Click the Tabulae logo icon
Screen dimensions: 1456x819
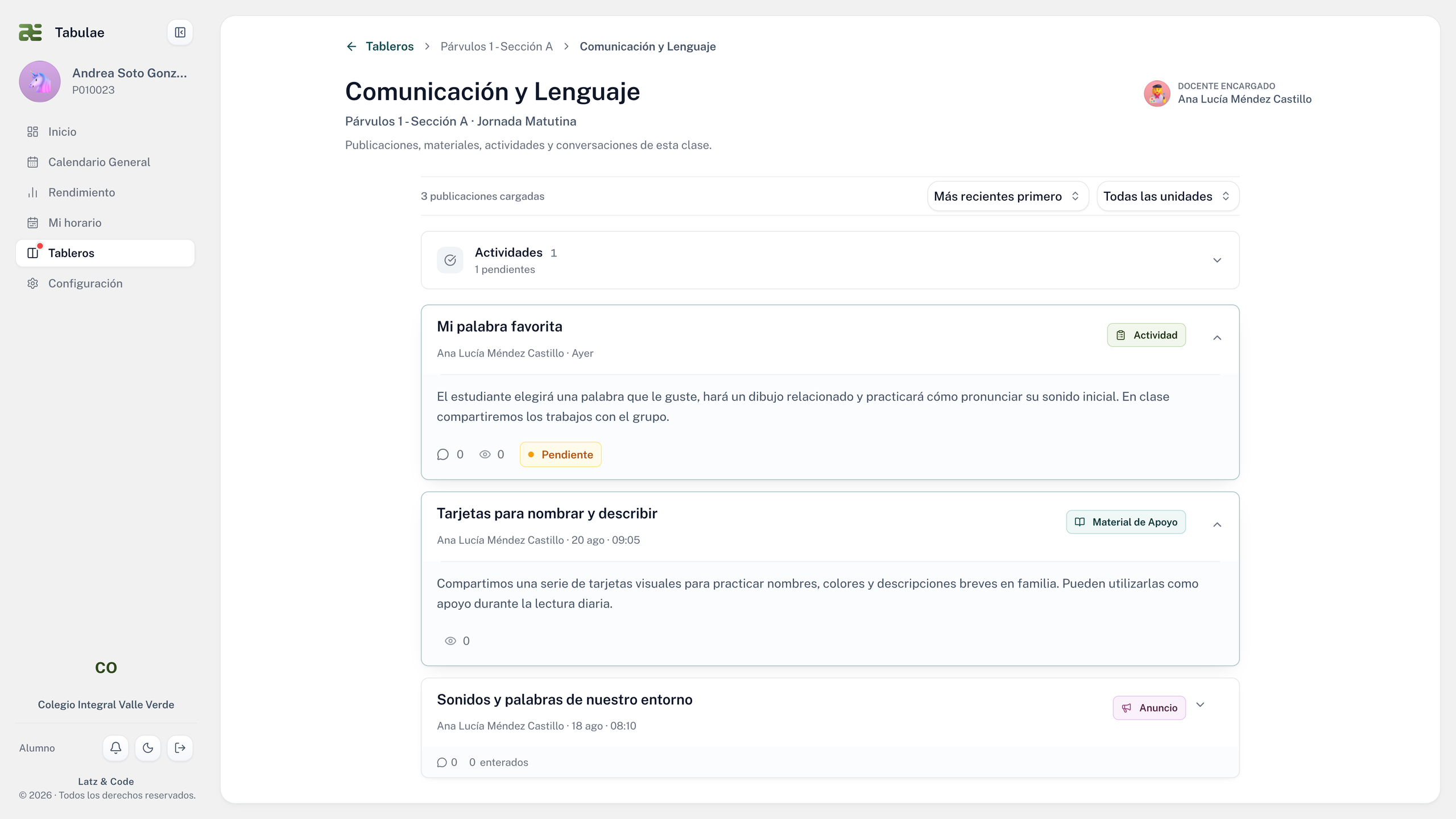click(x=30, y=32)
